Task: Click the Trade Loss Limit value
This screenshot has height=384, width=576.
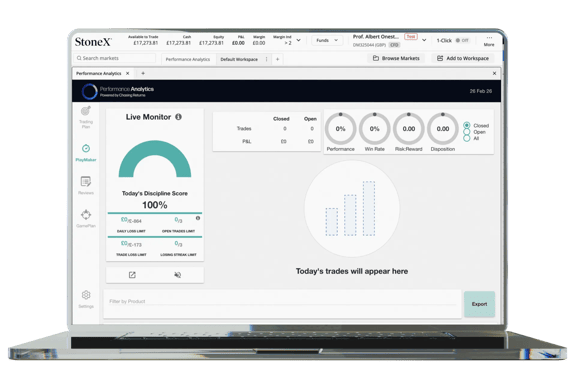Action: (131, 244)
